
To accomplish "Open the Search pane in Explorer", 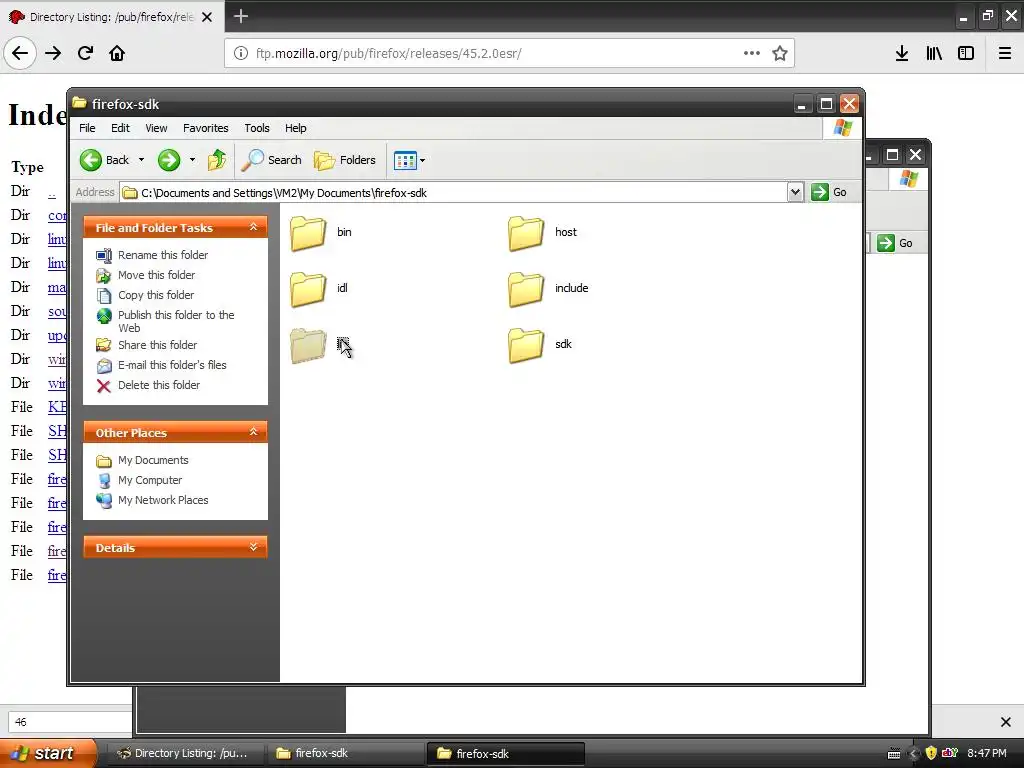I will pos(272,160).
